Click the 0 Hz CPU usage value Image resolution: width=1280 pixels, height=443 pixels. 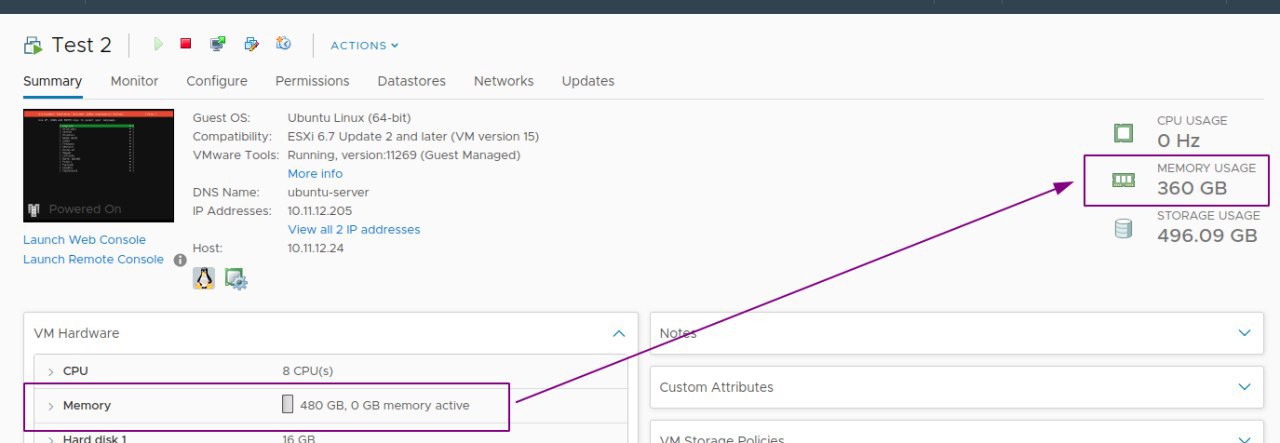tap(1179, 141)
